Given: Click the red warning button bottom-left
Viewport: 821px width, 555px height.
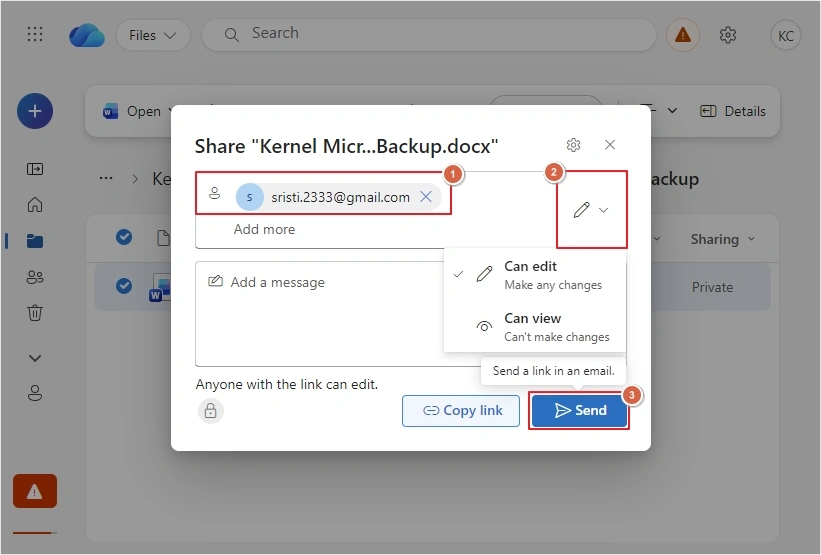Looking at the screenshot, I should click(35, 491).
